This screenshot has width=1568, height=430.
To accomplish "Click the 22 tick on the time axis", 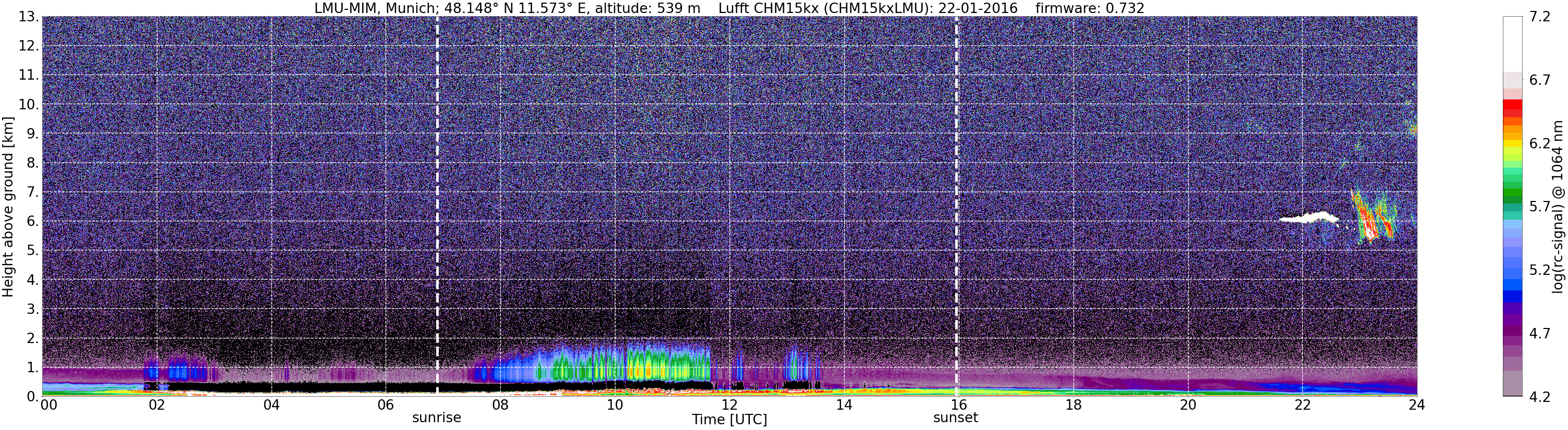I will click(1302, 405).
